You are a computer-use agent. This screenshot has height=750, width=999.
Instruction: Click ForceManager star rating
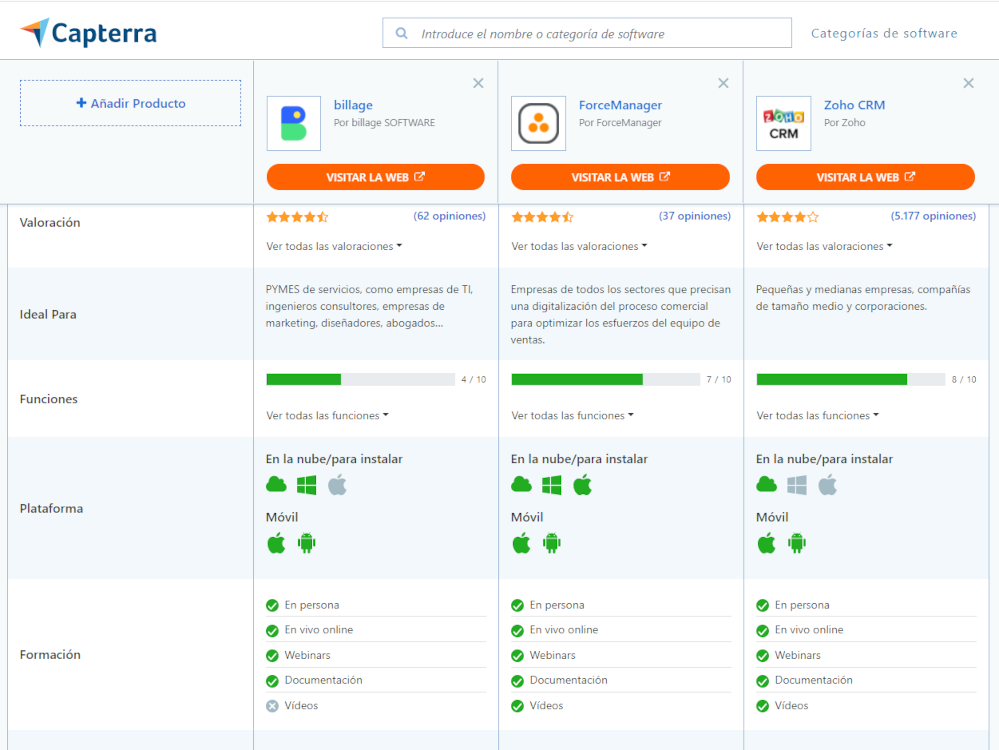(542, 217)
